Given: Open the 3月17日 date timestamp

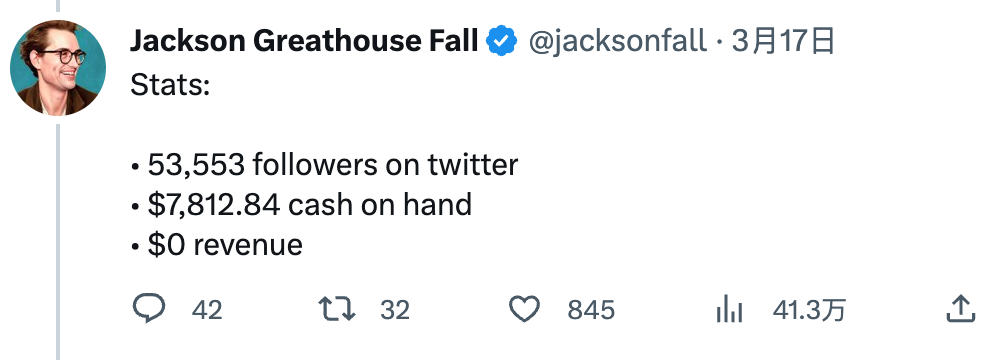Looking at the screenshot, I should pos(783,42).
